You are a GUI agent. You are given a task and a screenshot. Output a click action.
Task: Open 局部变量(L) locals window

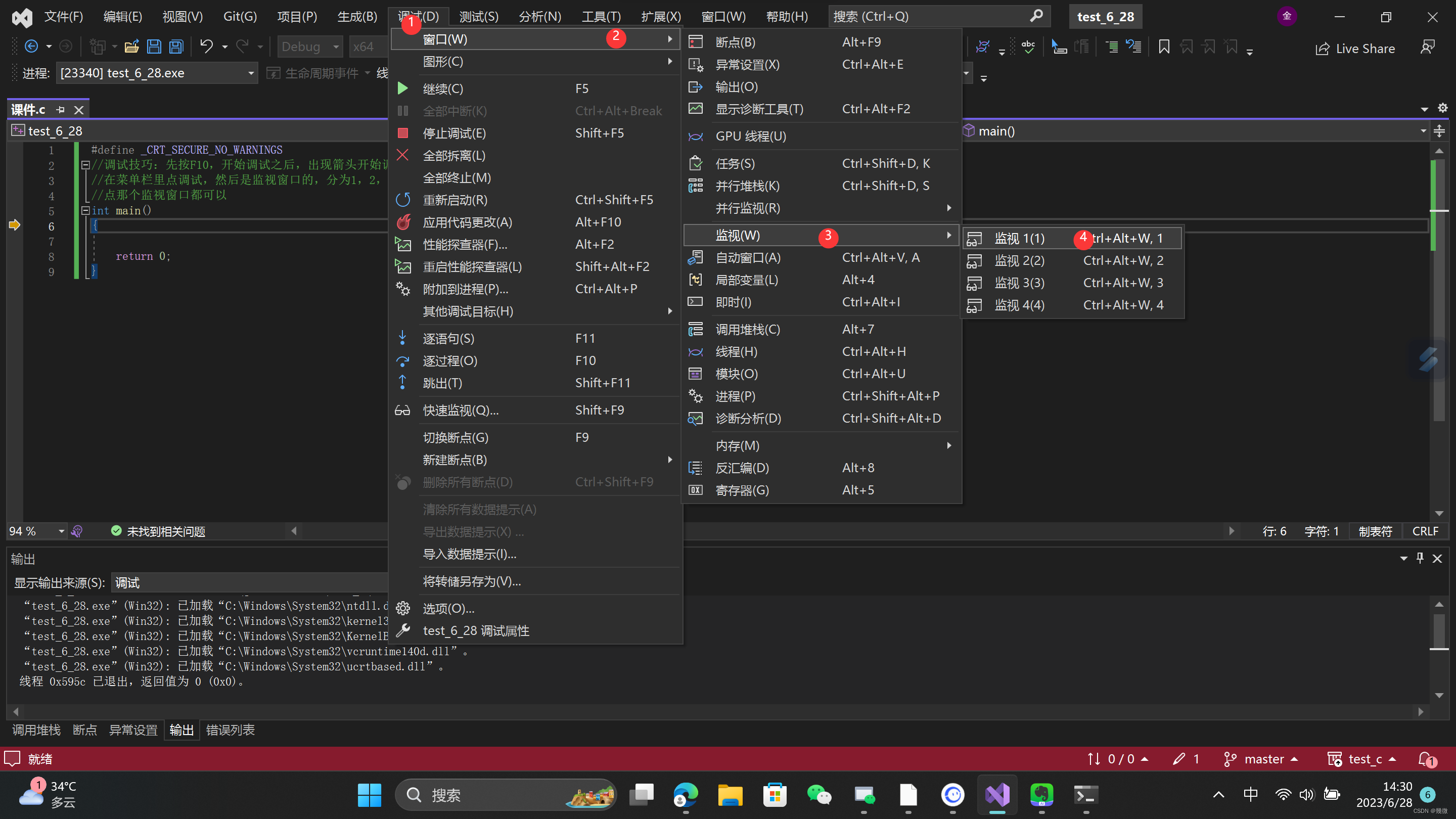click(822, 280)
